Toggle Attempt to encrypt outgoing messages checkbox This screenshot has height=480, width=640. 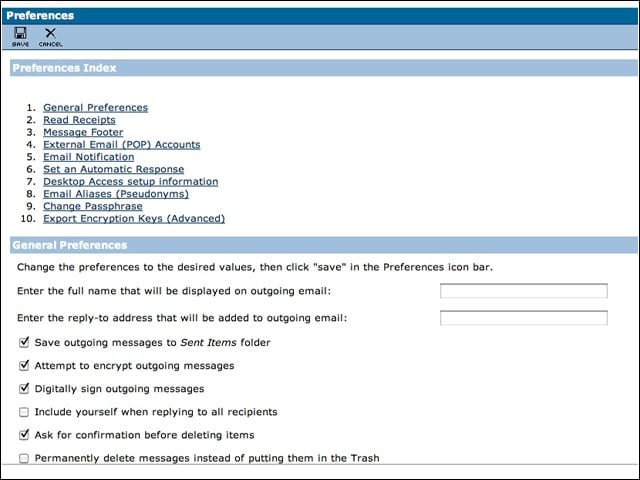pyautogui.click(x=24, y=365)
